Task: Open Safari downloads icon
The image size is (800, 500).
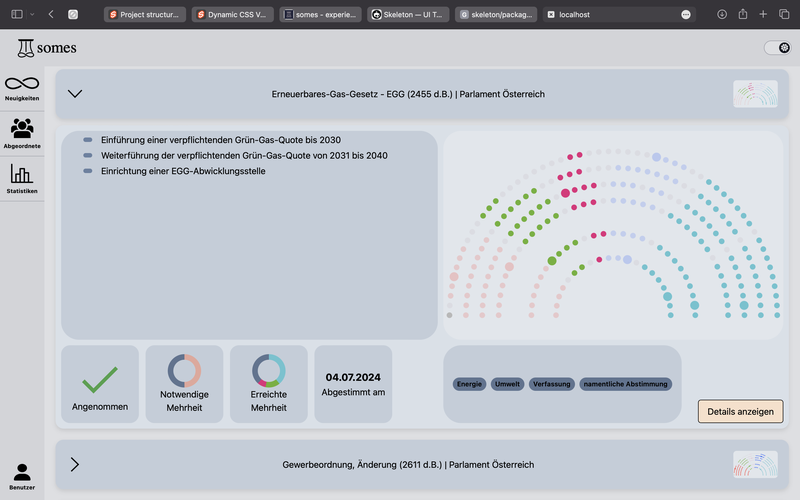Action: click(722, 15)
